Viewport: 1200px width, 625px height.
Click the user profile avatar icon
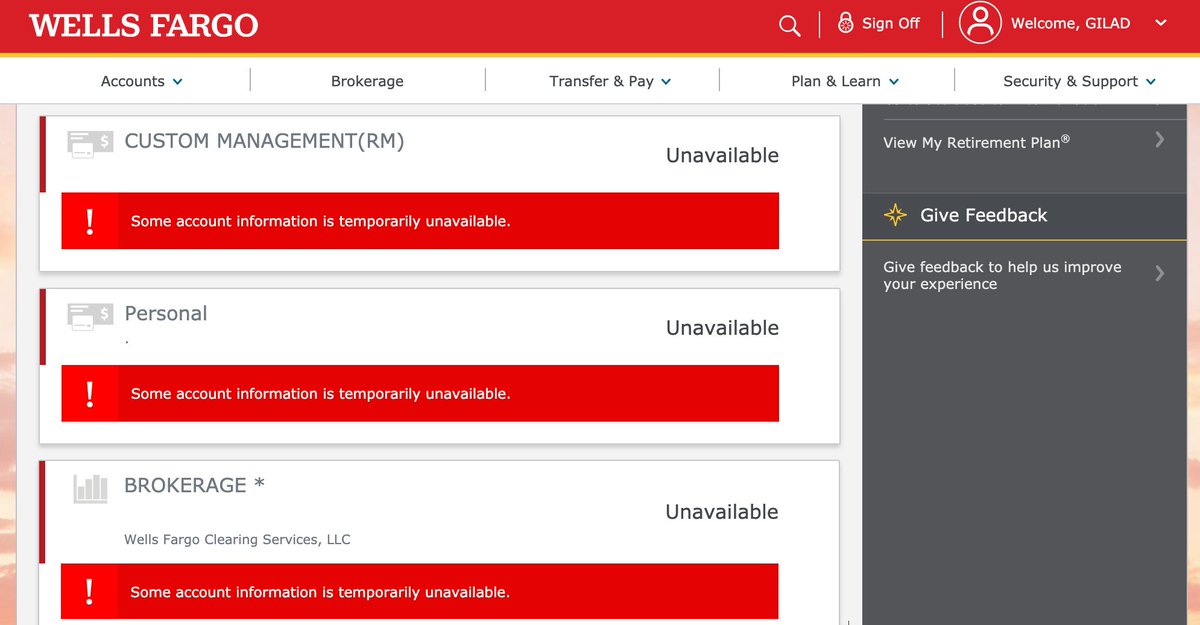click(980, 22)
